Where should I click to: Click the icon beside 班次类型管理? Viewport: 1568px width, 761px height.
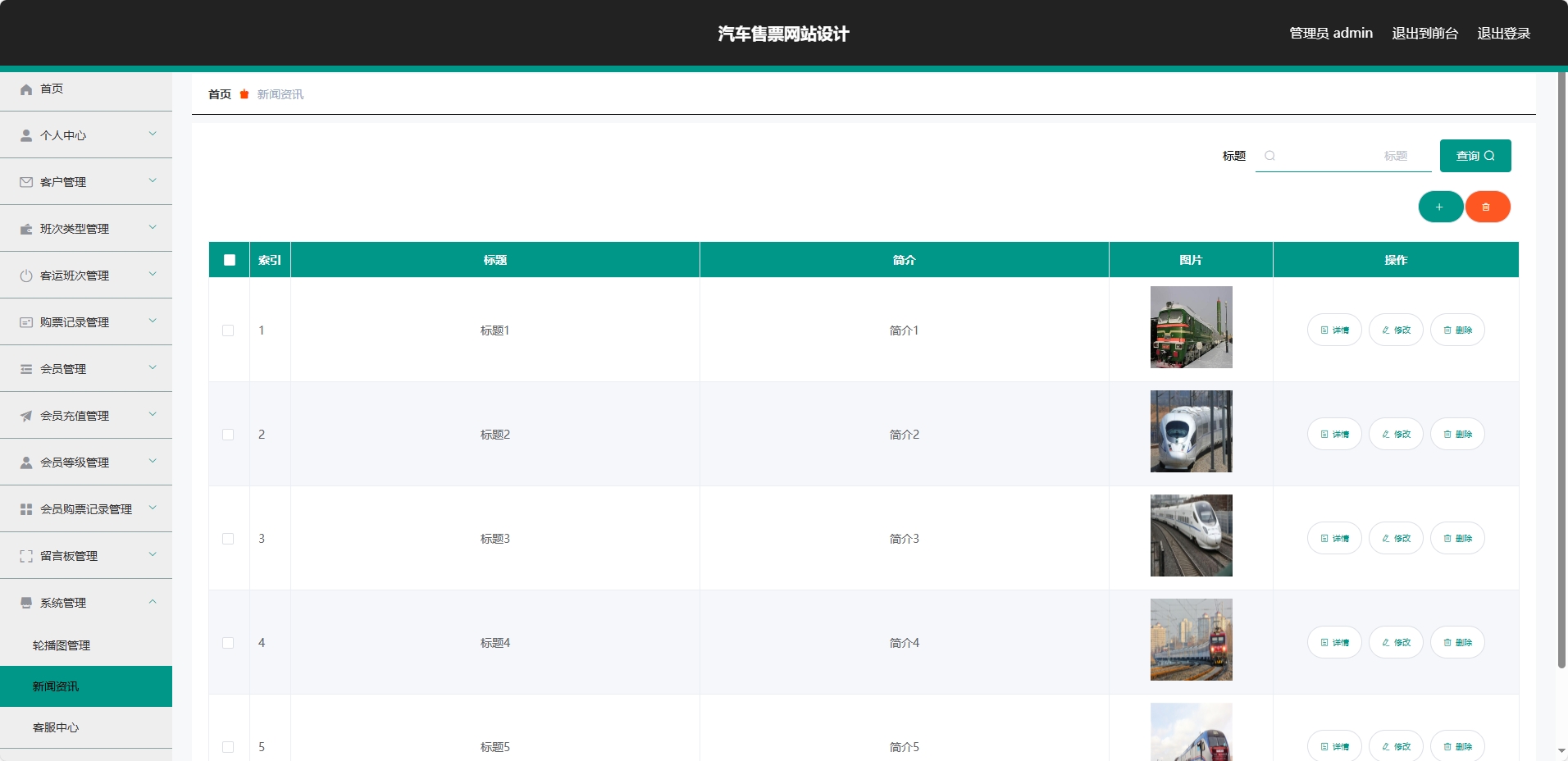pos(26,229)
